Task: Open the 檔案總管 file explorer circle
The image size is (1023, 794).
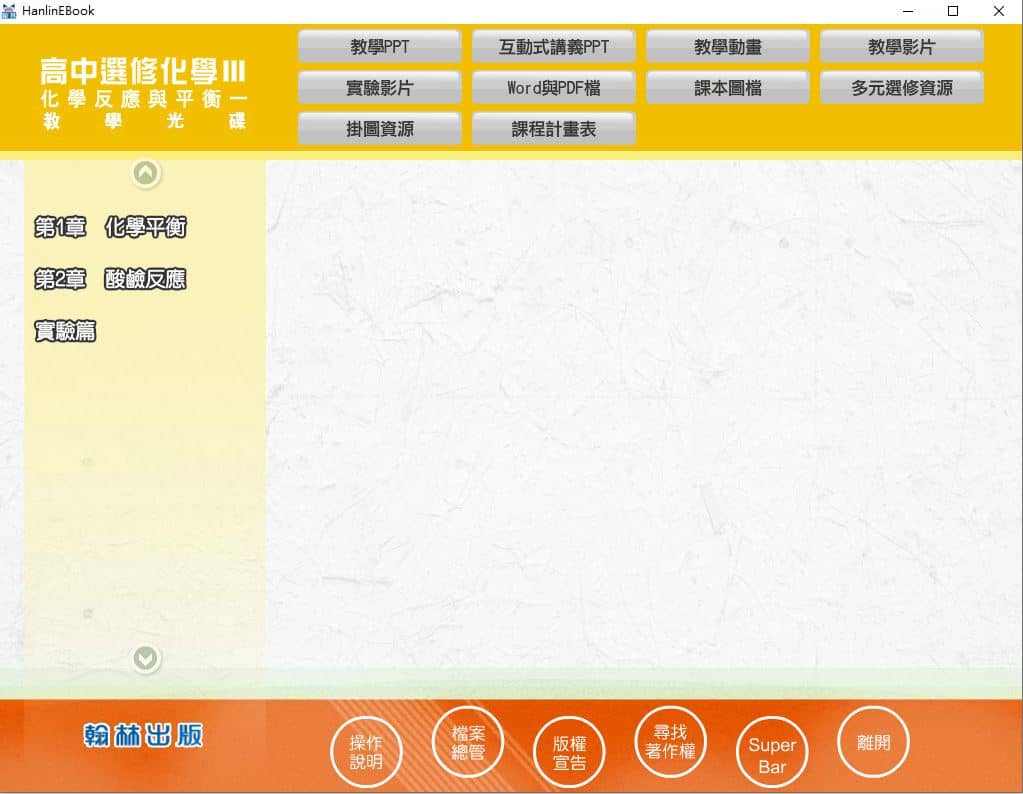Action: (468, 742)
